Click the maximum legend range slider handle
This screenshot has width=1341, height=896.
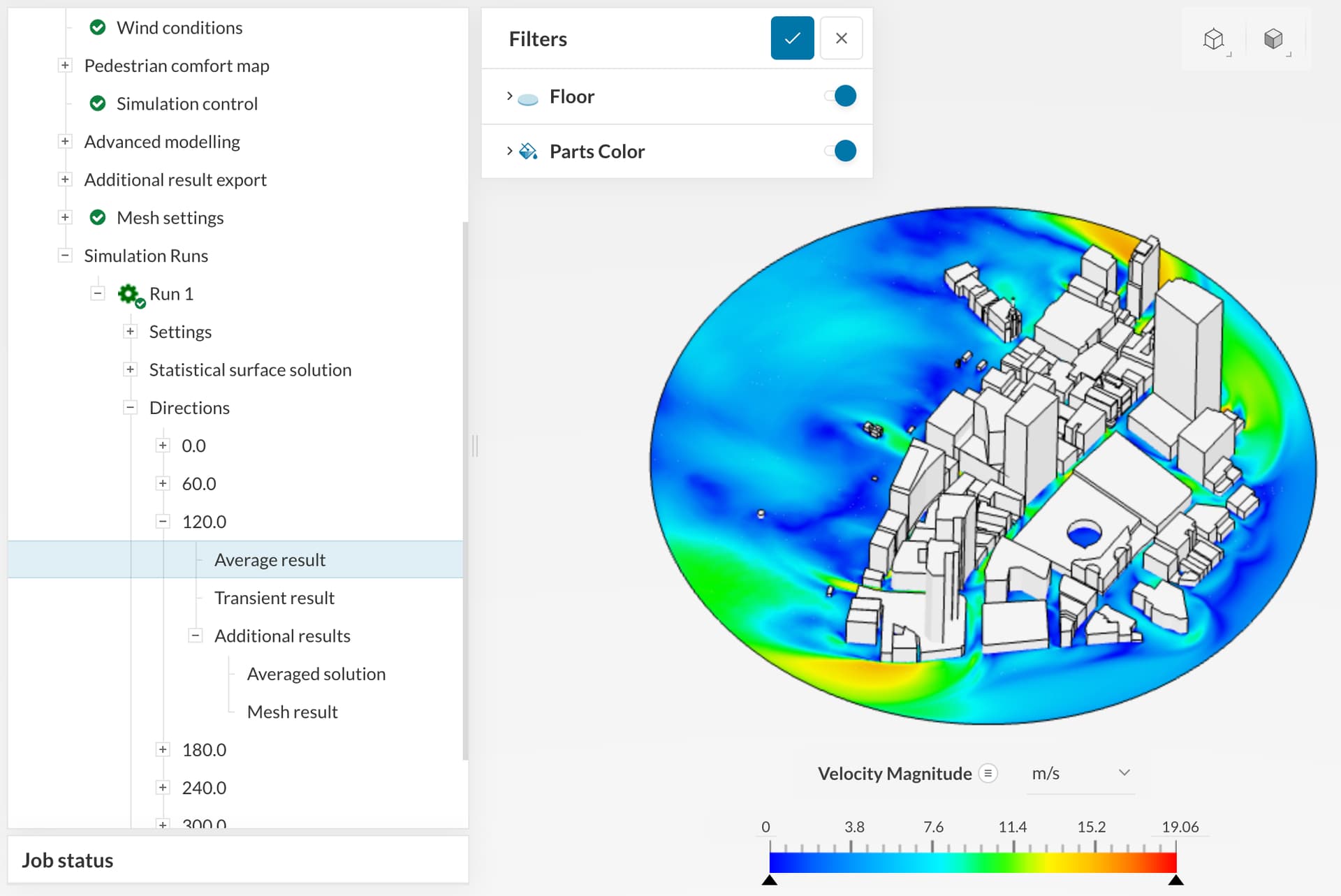pos(1175,880)
